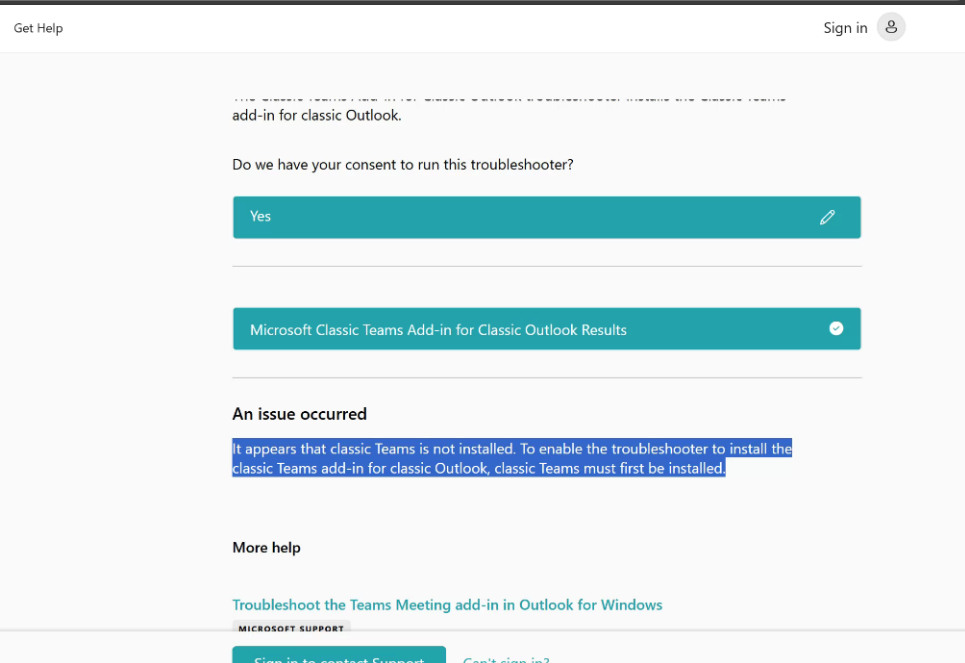
Task: Click the user profile avatar icon
Action: pos(891,27)
